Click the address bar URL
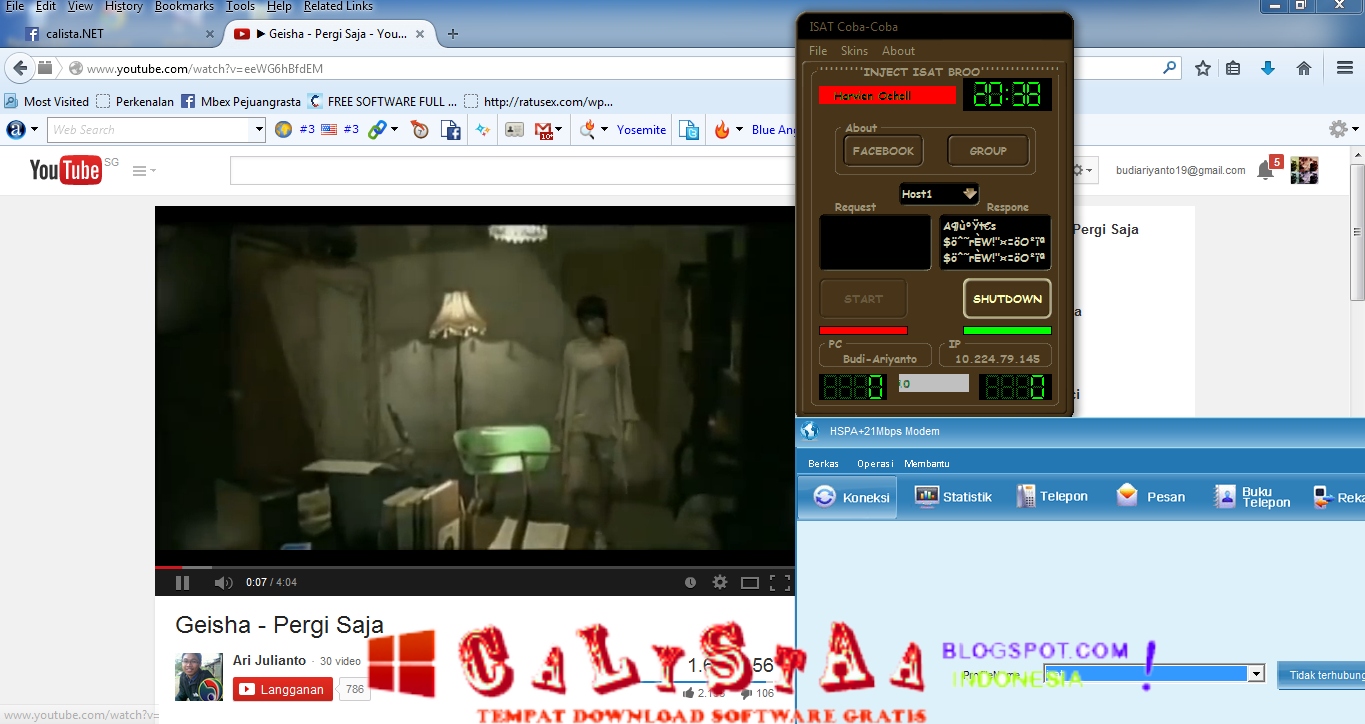 [205, 69]
